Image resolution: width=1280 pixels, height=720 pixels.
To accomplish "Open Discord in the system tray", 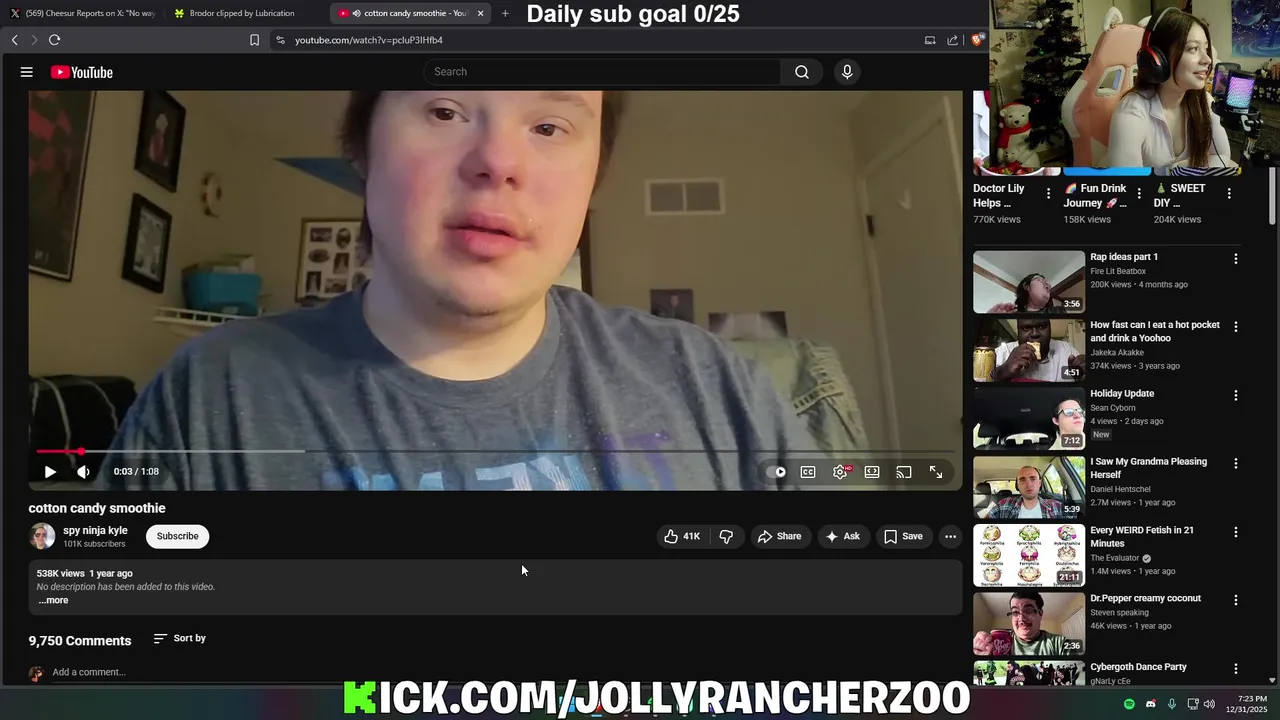I will [1150, 704].
